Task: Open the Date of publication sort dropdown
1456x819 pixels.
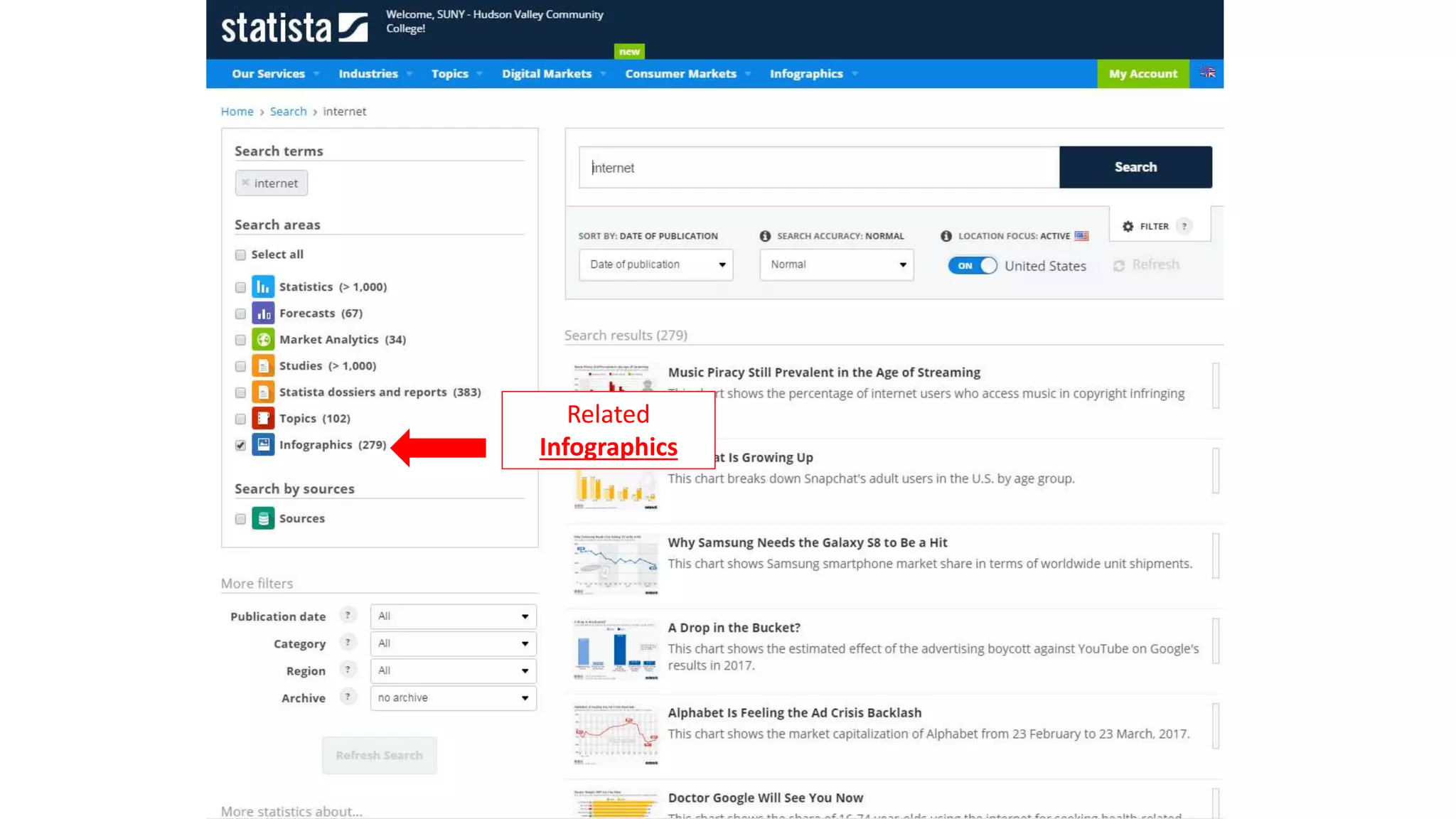Action: (655, 264)
